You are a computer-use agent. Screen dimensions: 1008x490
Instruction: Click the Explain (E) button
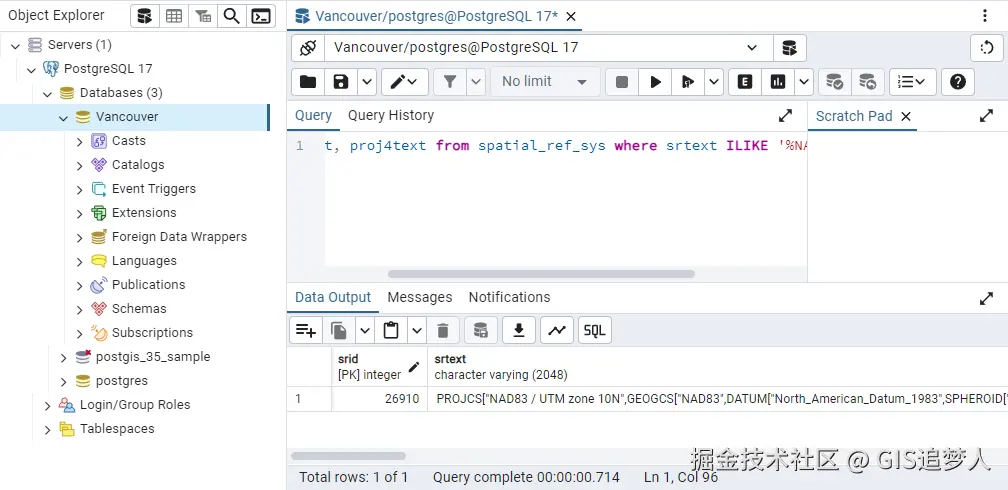pyautogui.click(x=745, y=82)
